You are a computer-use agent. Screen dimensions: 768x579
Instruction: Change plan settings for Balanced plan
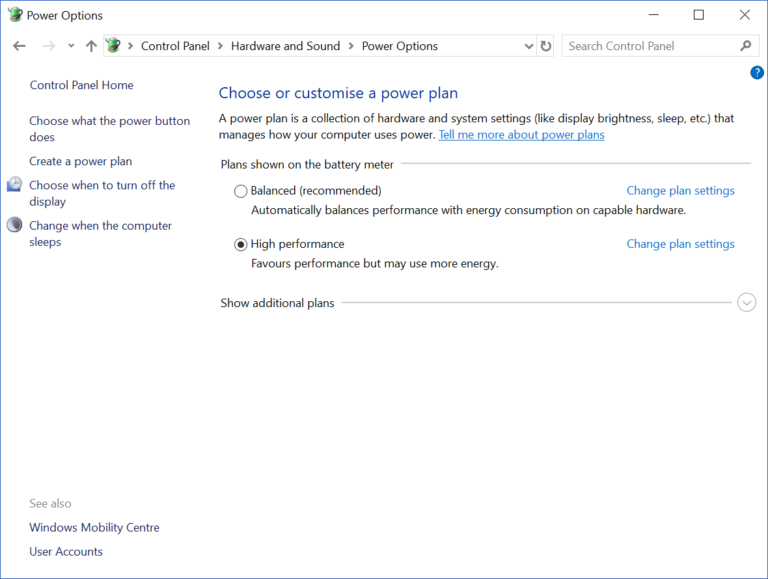coord(680,191)
